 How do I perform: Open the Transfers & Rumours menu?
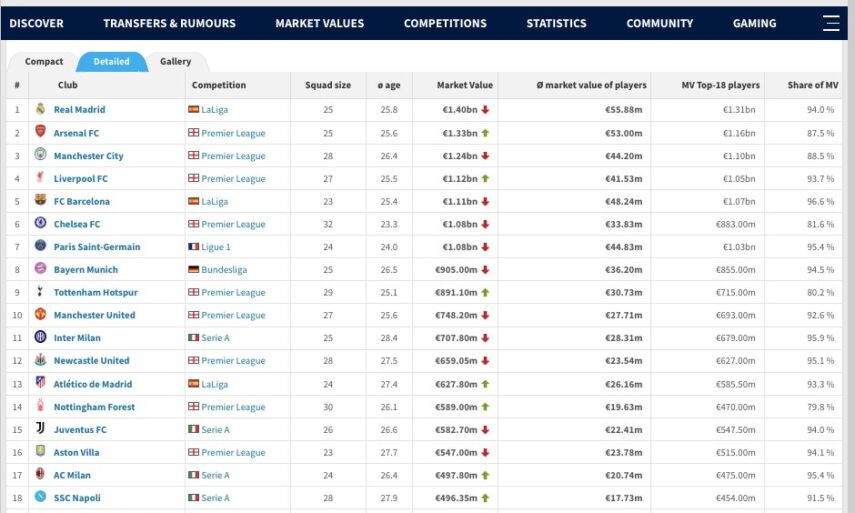(169, 24)
